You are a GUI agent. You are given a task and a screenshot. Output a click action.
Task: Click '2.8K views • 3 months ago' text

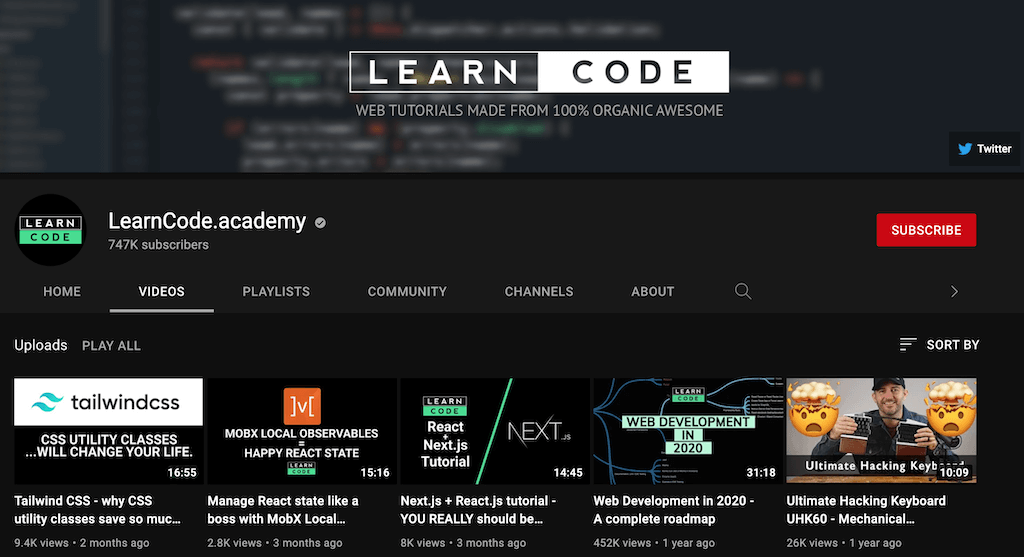coord(275,543)
